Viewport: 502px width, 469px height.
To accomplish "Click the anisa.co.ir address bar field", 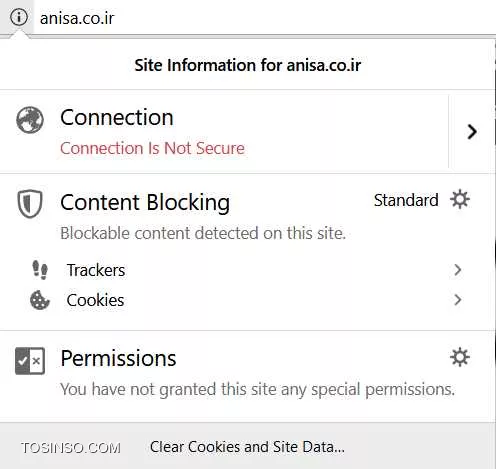I will tap(265, 17).
